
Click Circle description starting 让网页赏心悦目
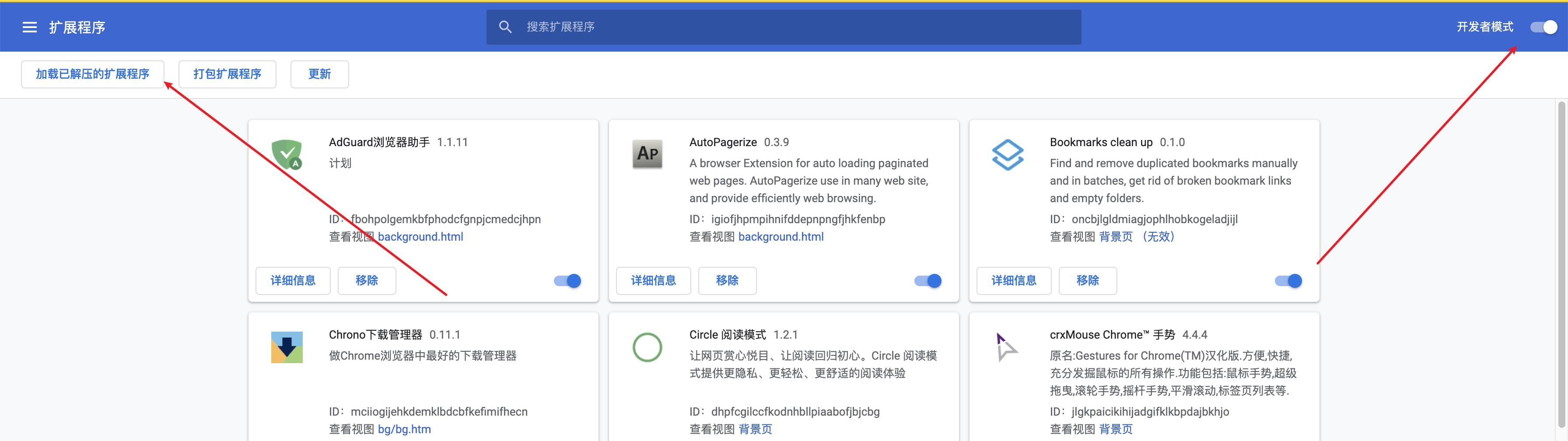(813, 364)
